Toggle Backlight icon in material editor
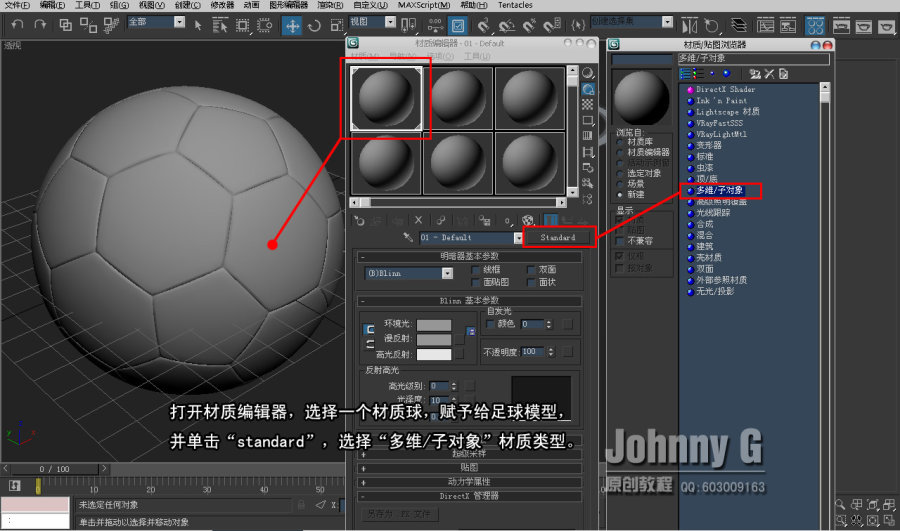This screenshot has width=900, height=531. (588, 89)
